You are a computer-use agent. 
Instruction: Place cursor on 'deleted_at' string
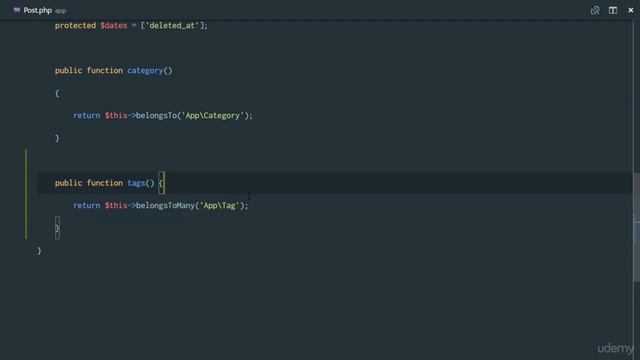point(172,25)
